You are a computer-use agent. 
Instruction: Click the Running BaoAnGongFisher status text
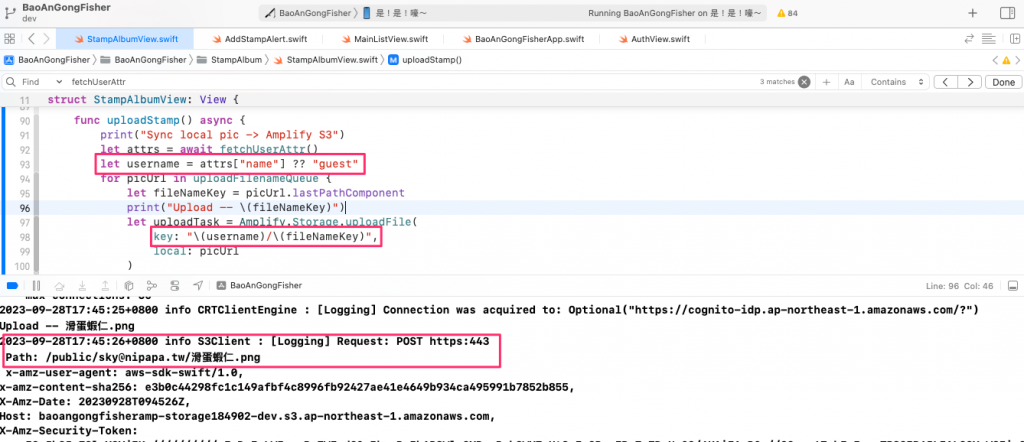(x=677, y=13)
